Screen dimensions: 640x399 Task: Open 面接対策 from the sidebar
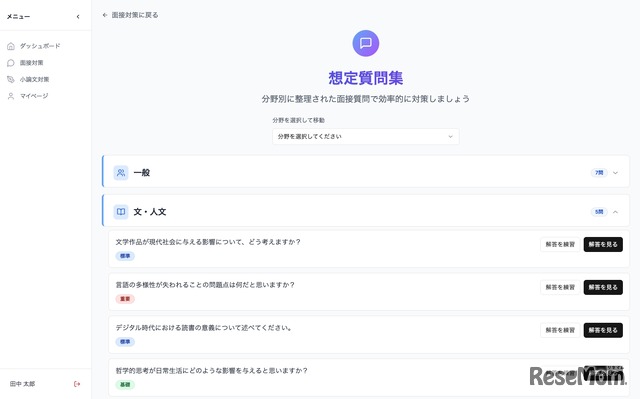pyautogui.click(x=31, y=63)
